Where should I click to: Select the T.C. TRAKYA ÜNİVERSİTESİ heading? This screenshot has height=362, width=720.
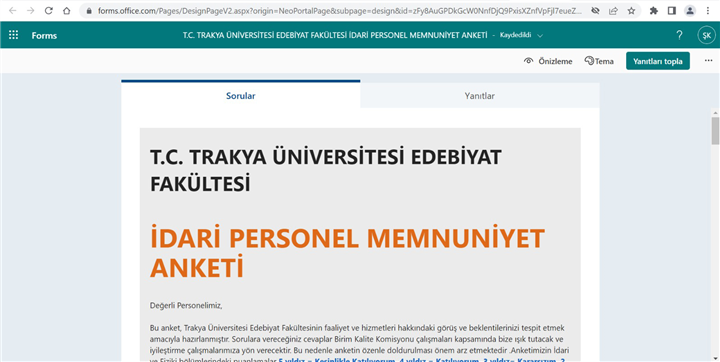pos(326,170)
